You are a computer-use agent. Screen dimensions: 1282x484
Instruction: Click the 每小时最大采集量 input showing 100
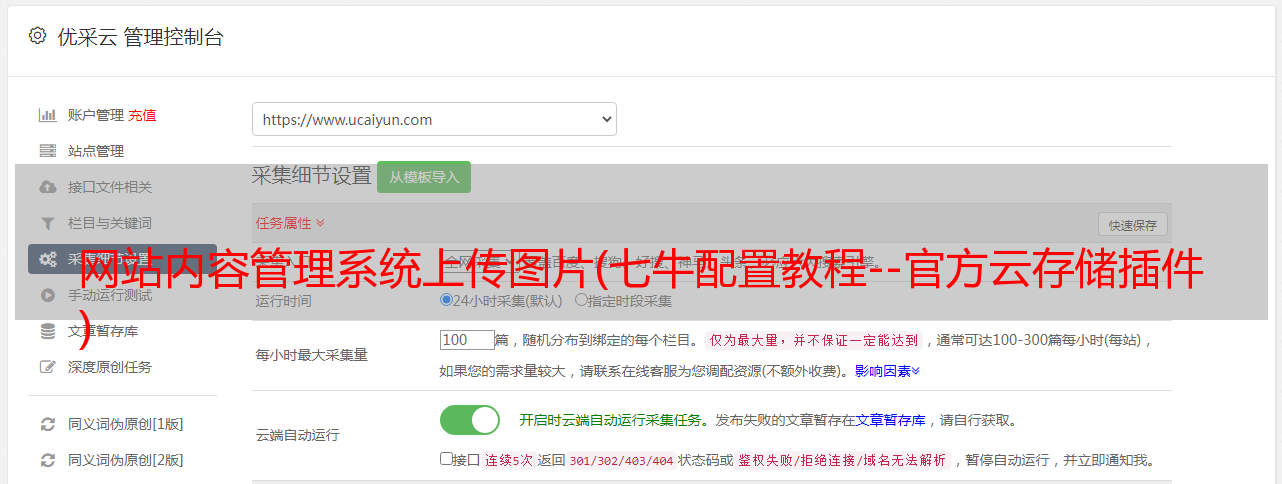pos(467,340)
